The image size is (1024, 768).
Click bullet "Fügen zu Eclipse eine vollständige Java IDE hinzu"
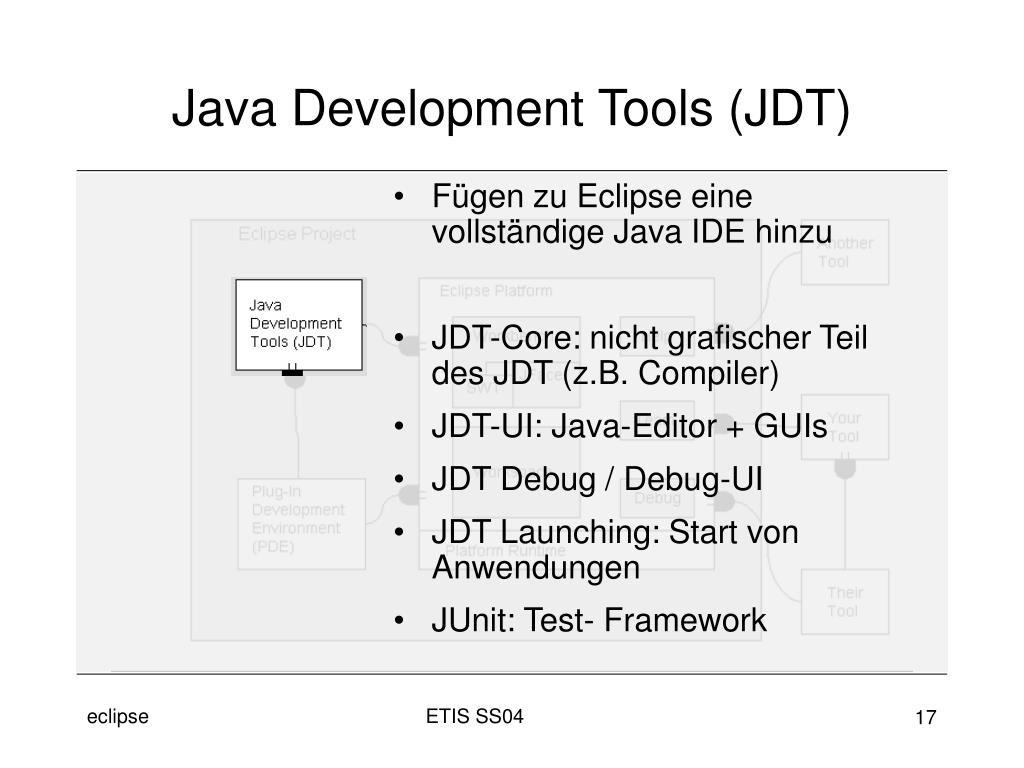click(x=632, y=214)
